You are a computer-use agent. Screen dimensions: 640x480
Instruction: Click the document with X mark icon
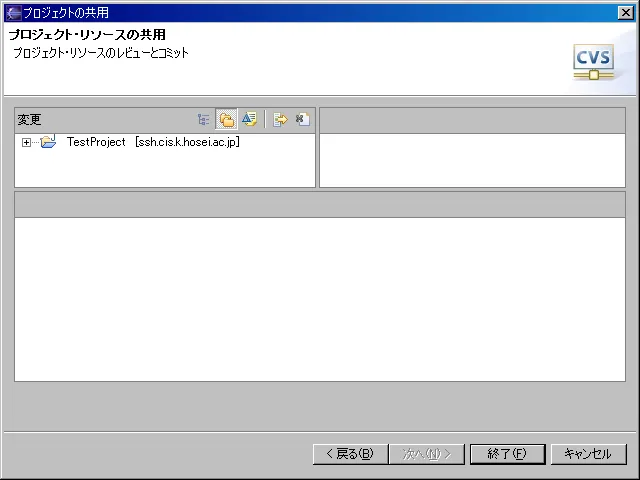point(301,120)
